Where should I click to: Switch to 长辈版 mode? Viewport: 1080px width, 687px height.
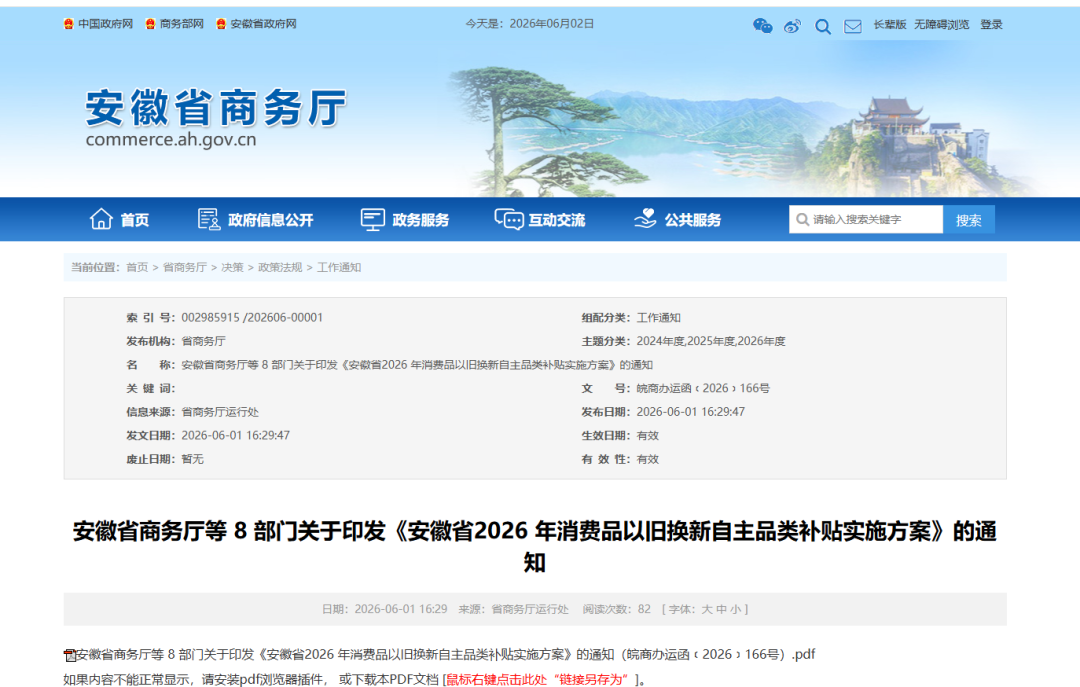point(890,25)
